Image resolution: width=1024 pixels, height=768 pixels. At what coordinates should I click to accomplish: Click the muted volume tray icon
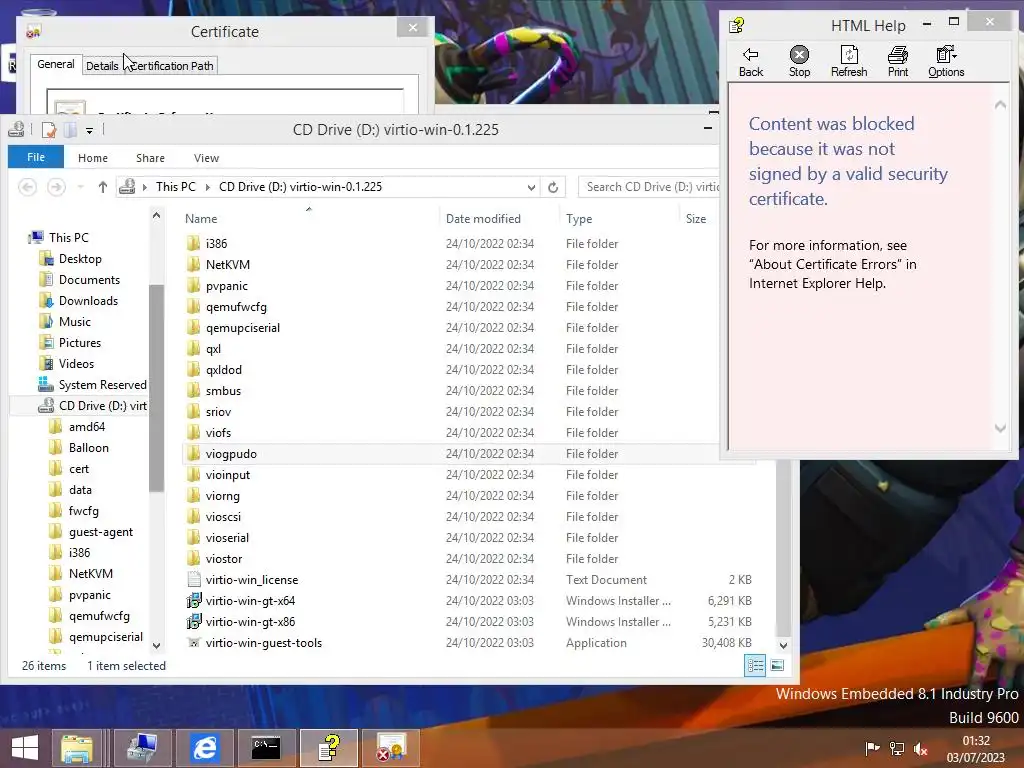tap(921, 749)
